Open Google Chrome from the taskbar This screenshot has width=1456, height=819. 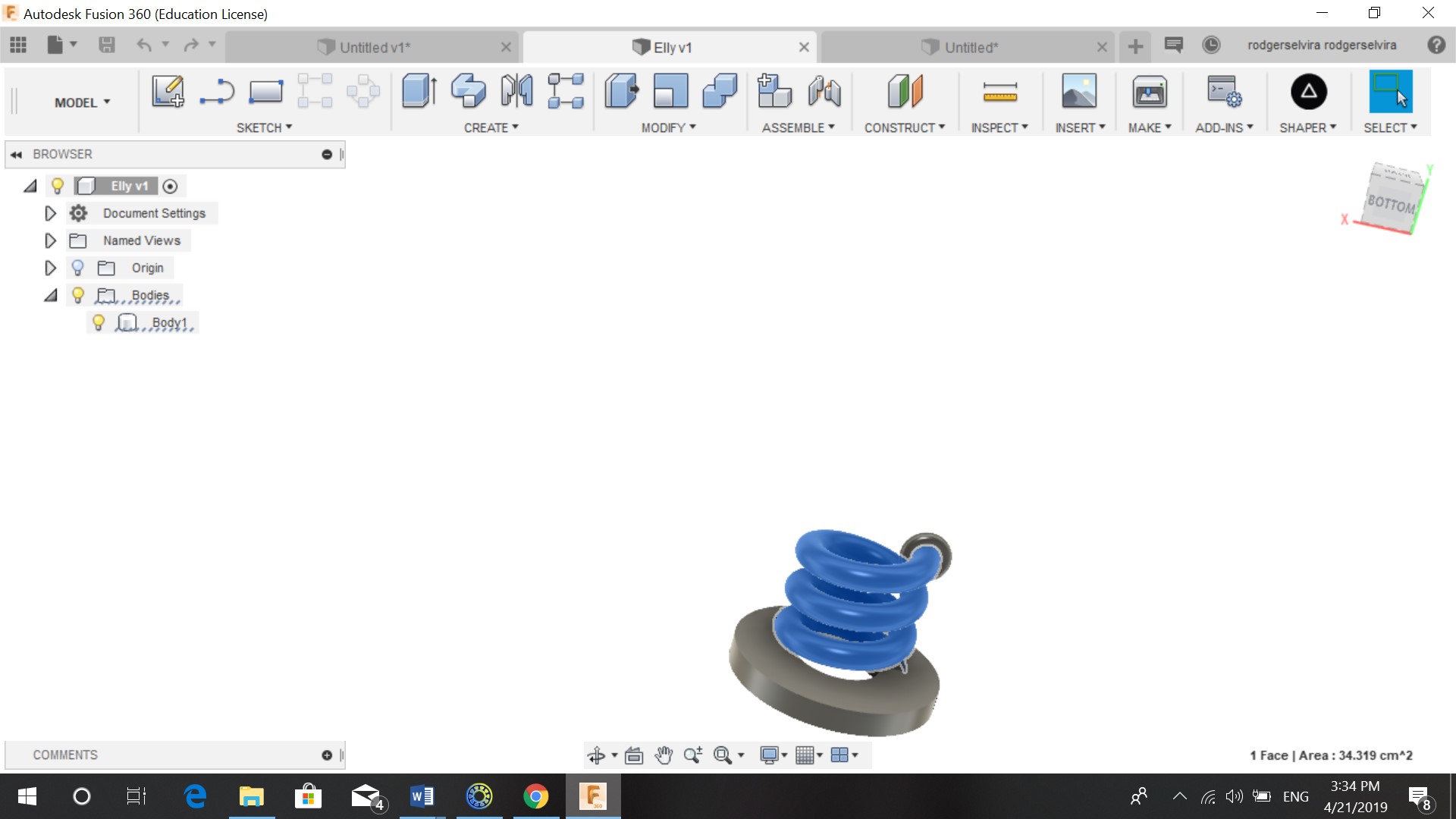pos(535,797)
